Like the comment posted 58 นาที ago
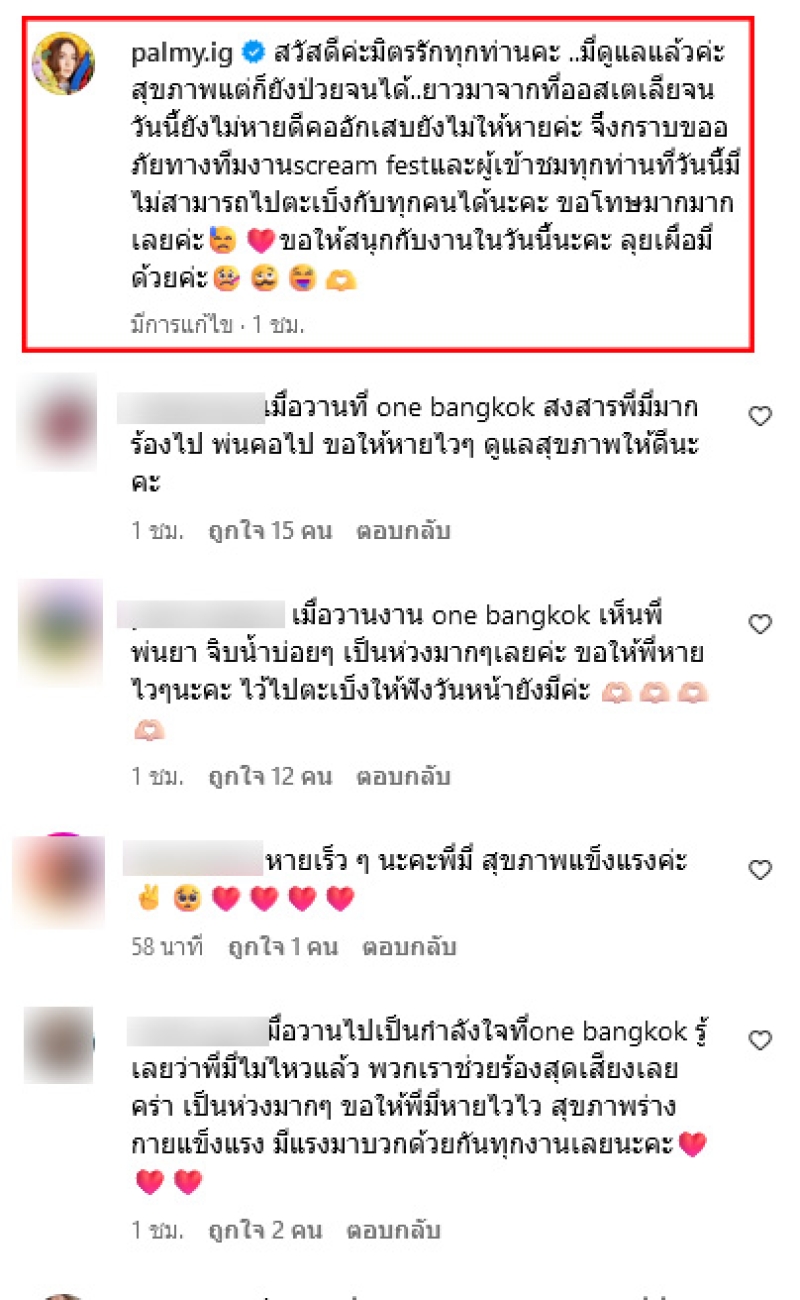 pos(761,871)
